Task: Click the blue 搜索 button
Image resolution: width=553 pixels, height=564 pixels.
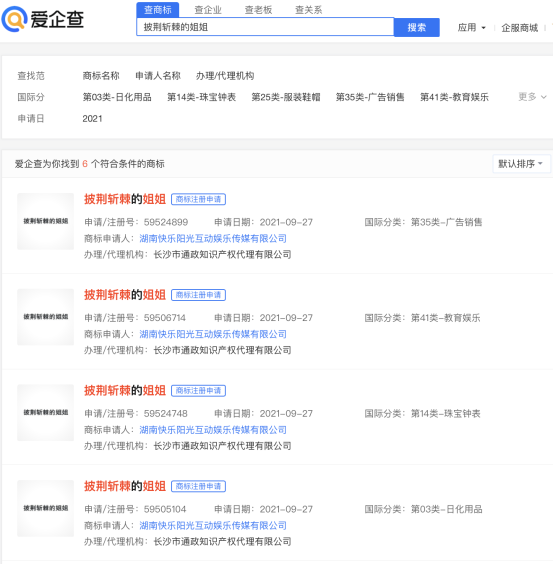Action: tap(417, 27)
